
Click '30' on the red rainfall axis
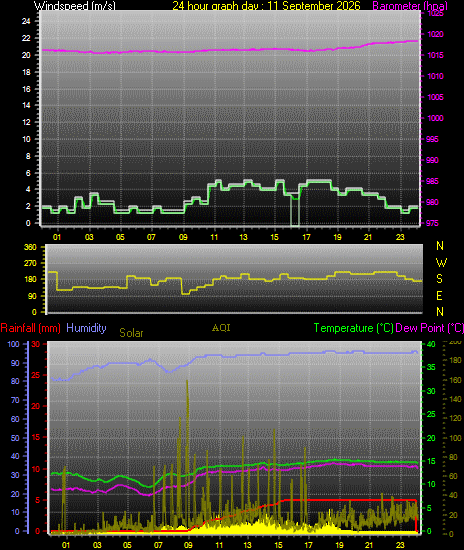(x=36, y=344)
